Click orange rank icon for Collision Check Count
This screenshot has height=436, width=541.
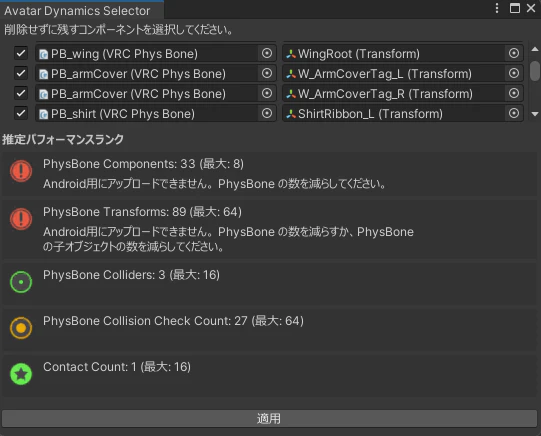click(21, 328)
